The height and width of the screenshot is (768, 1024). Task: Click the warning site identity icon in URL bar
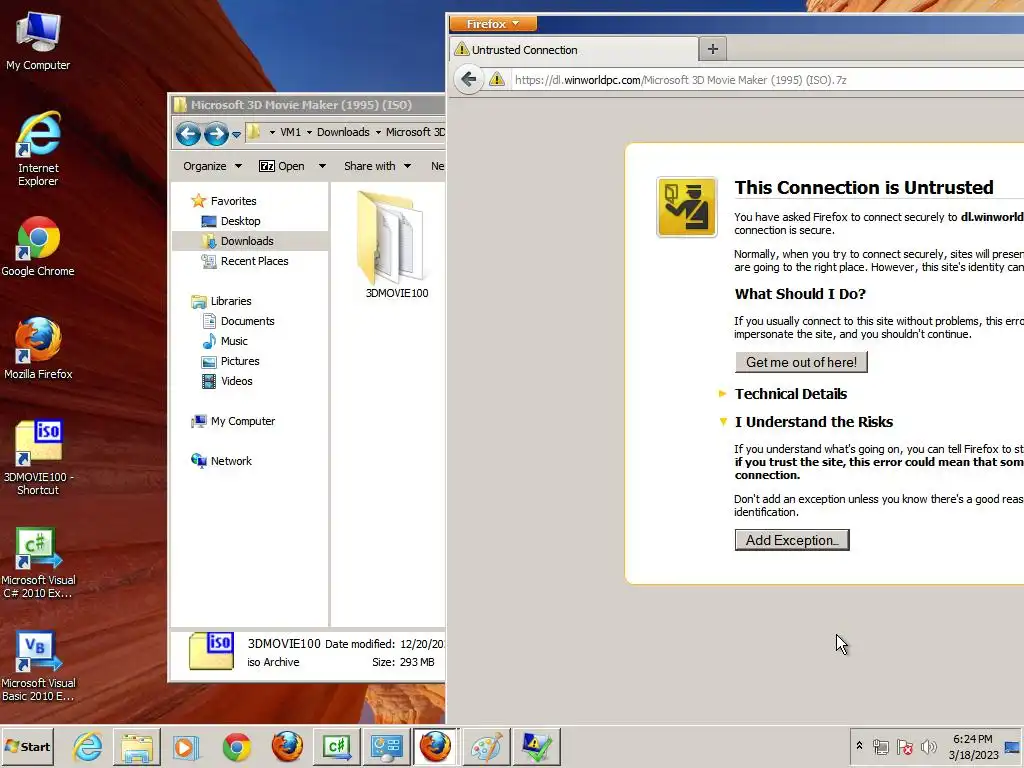[x=497, y=80]
